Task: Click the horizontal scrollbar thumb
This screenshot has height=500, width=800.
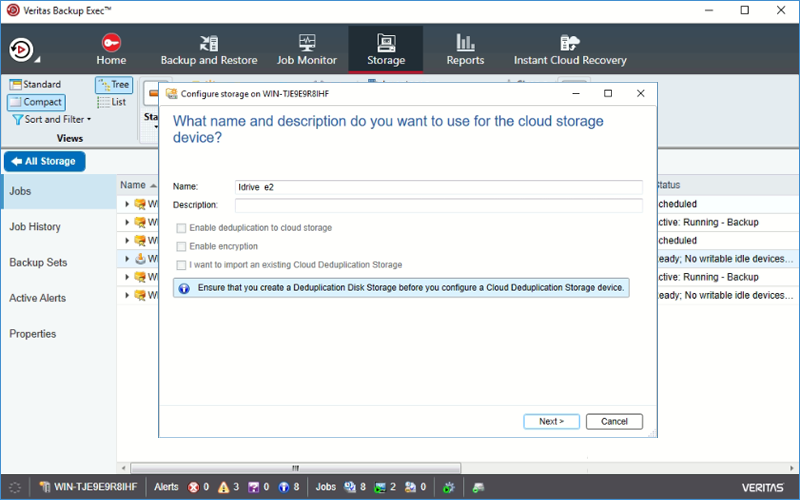Action: tap(295, 468)
